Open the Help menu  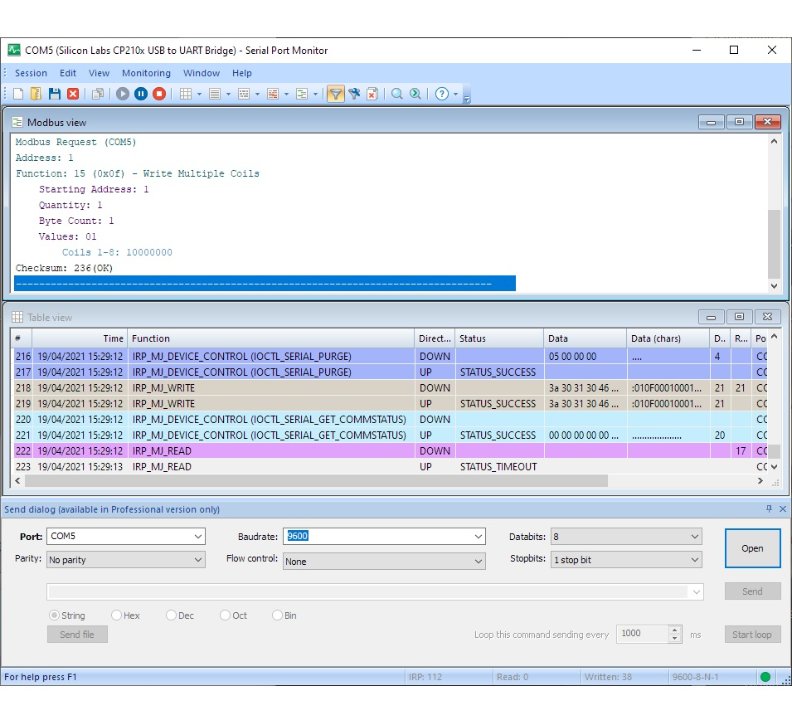point(242,73)
